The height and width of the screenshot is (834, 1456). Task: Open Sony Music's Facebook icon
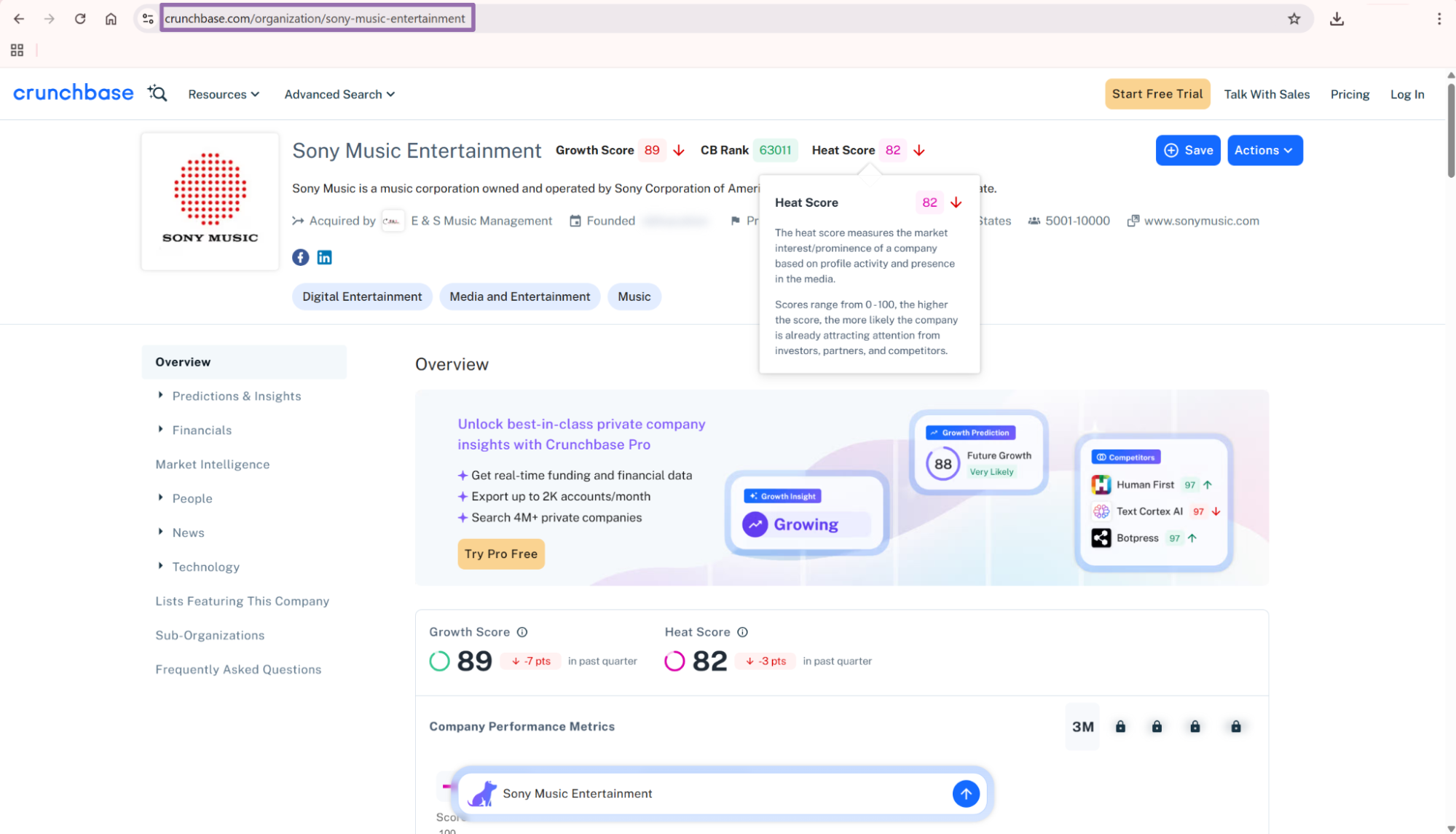(x=301, y=257)
